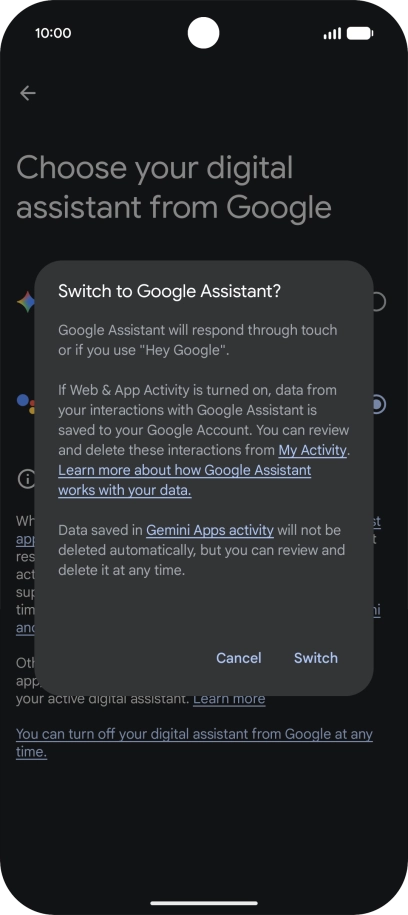Open the My Activity link
The width and height of the screenshot is (408, 915).
(x=313, y=450)
